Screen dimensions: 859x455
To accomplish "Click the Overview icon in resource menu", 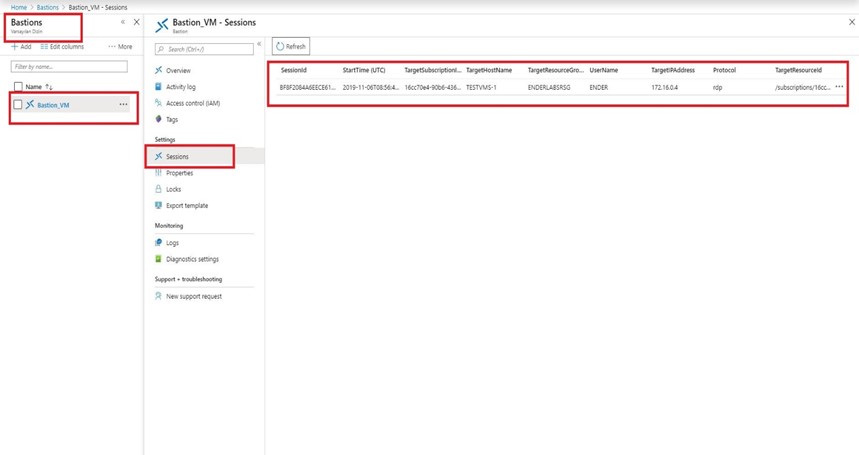I will [x=158, y=70].
